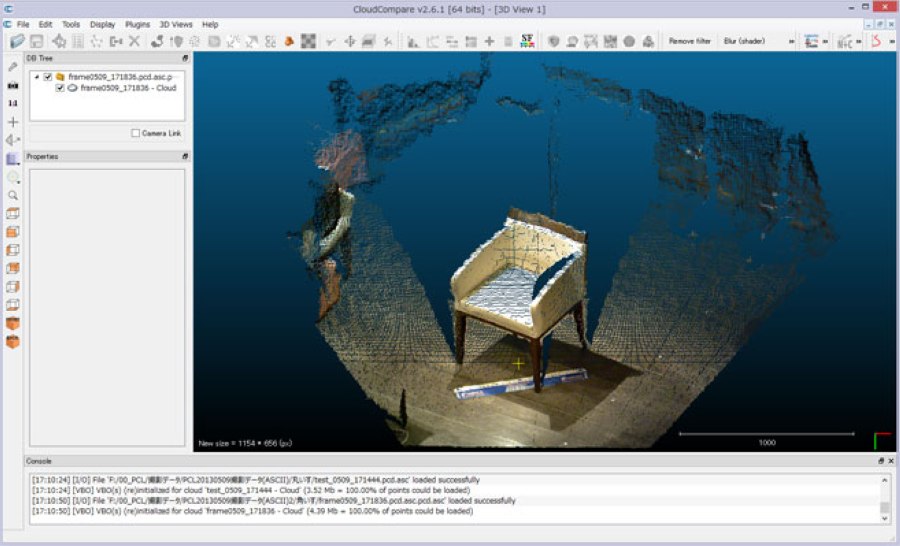Collapse the frame0509_171836.pcd.asc tree node
This screenshot has height=546, width=900.
(37, 77)
